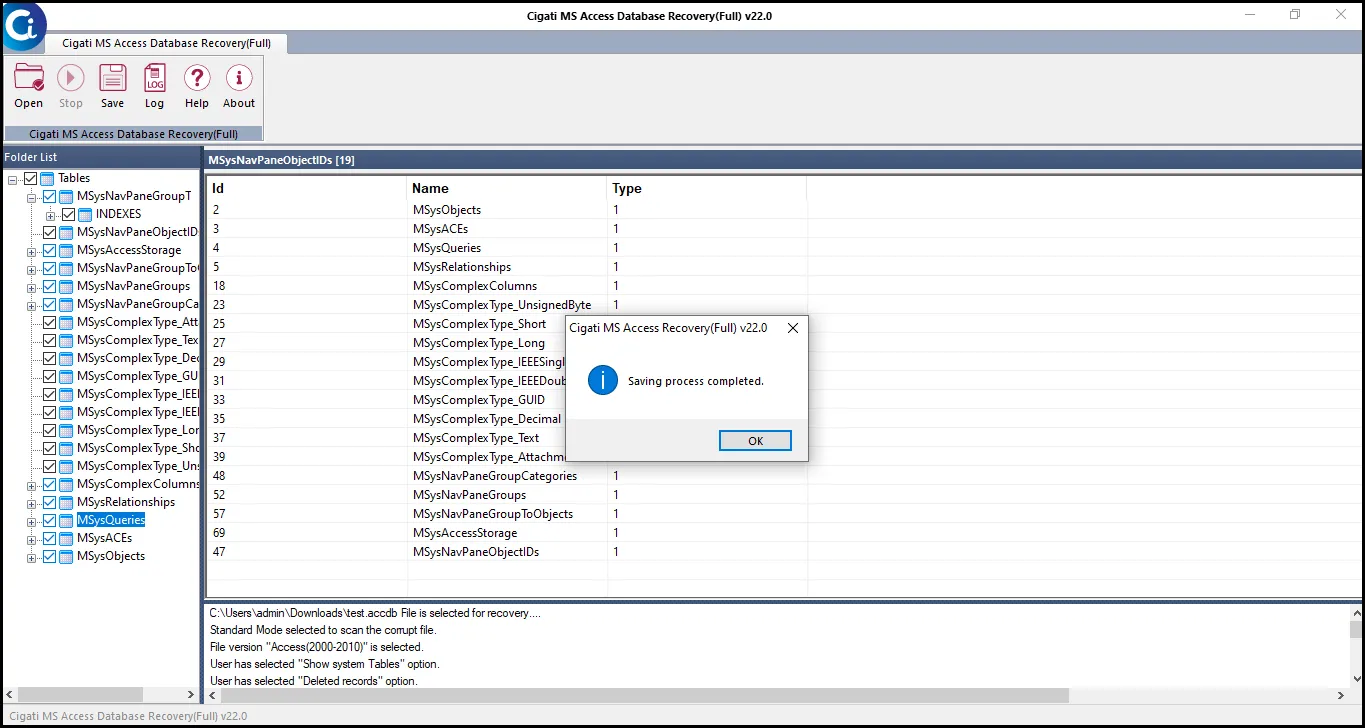Expand the MSysRelationships node
Viewport: 1365px width, 728px height.
point(31,503)
